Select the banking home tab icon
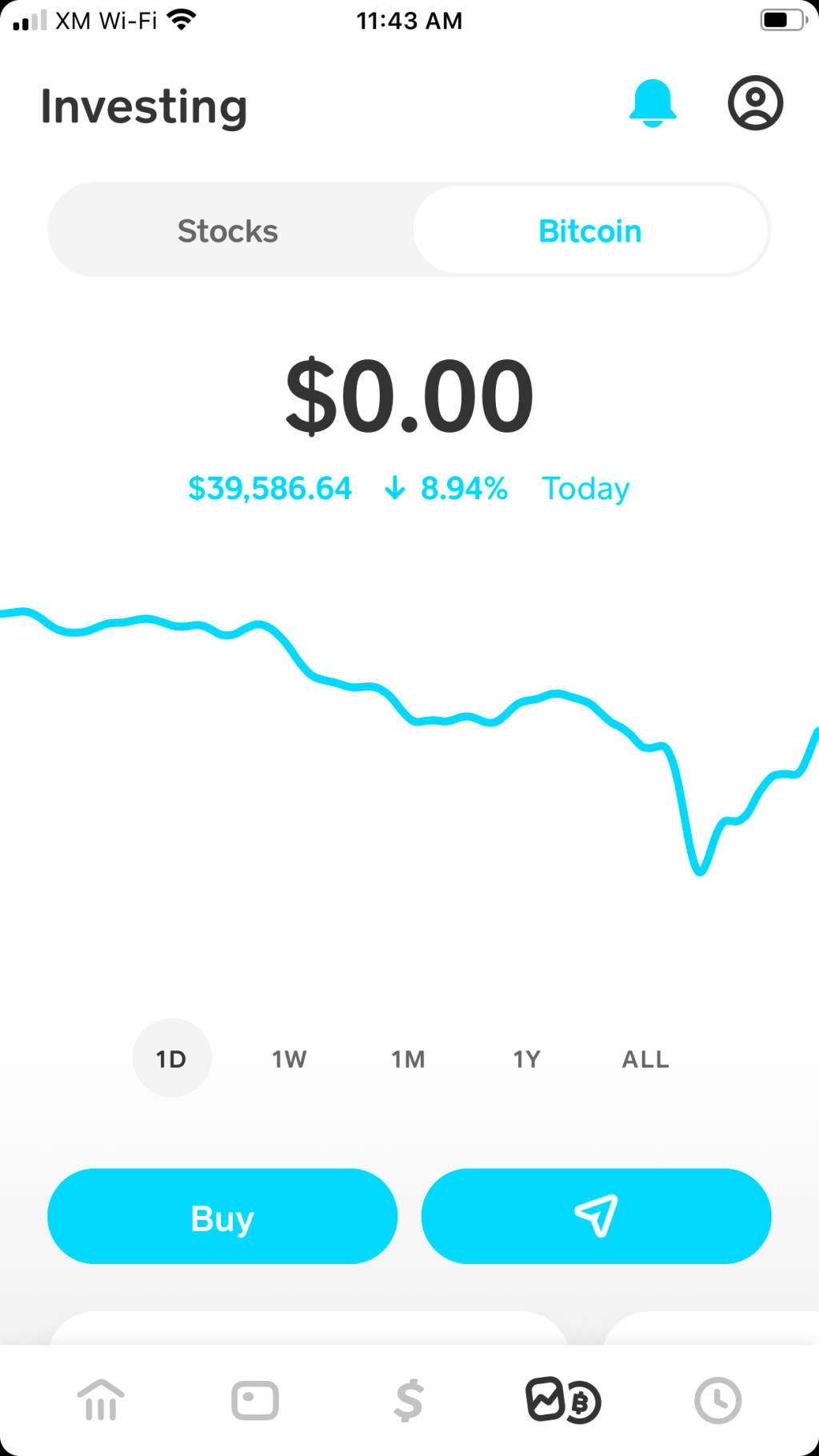 [101, 1401]
